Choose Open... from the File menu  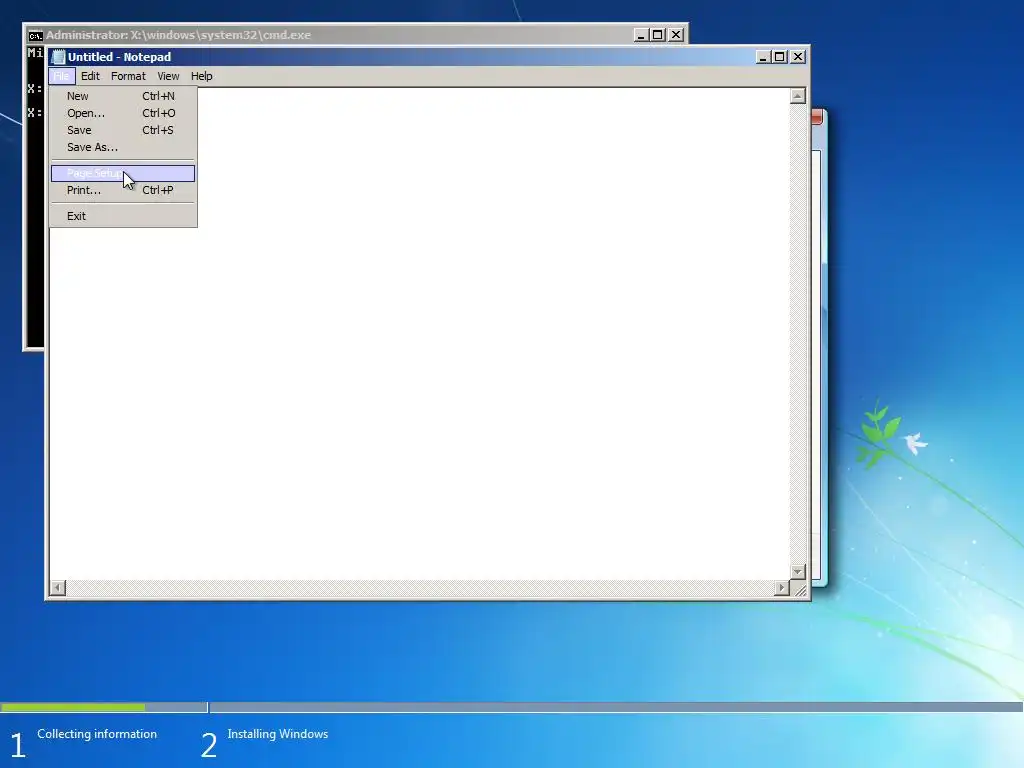(123, 113)
